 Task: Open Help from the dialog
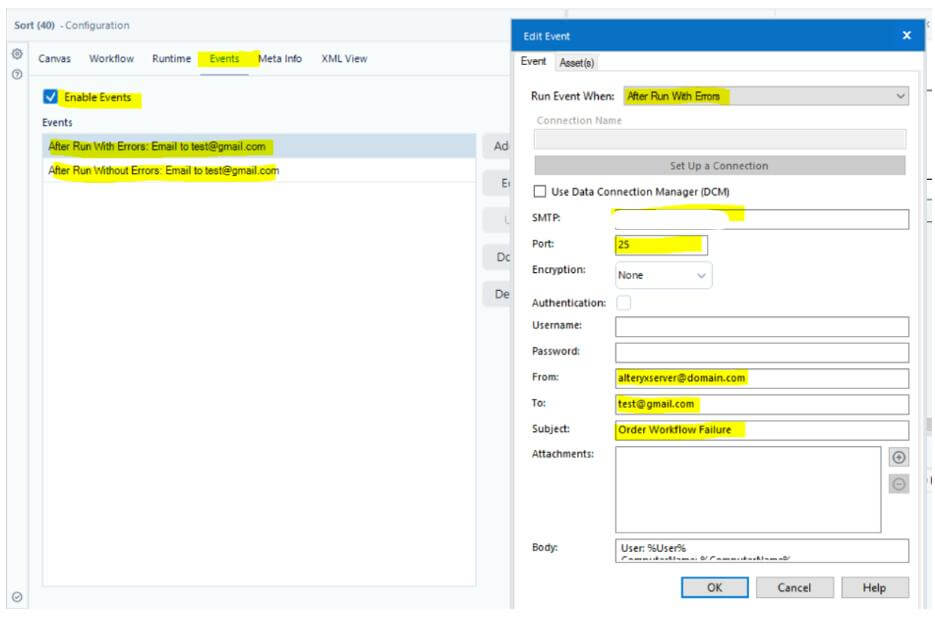pos(874,587)
